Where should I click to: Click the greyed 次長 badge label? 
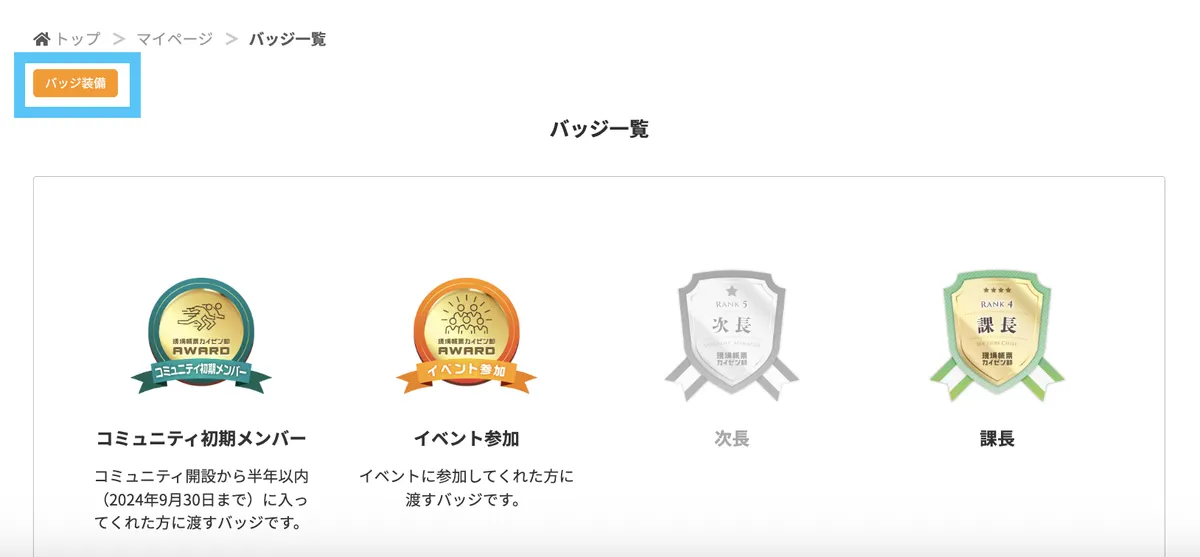[732, 439]
